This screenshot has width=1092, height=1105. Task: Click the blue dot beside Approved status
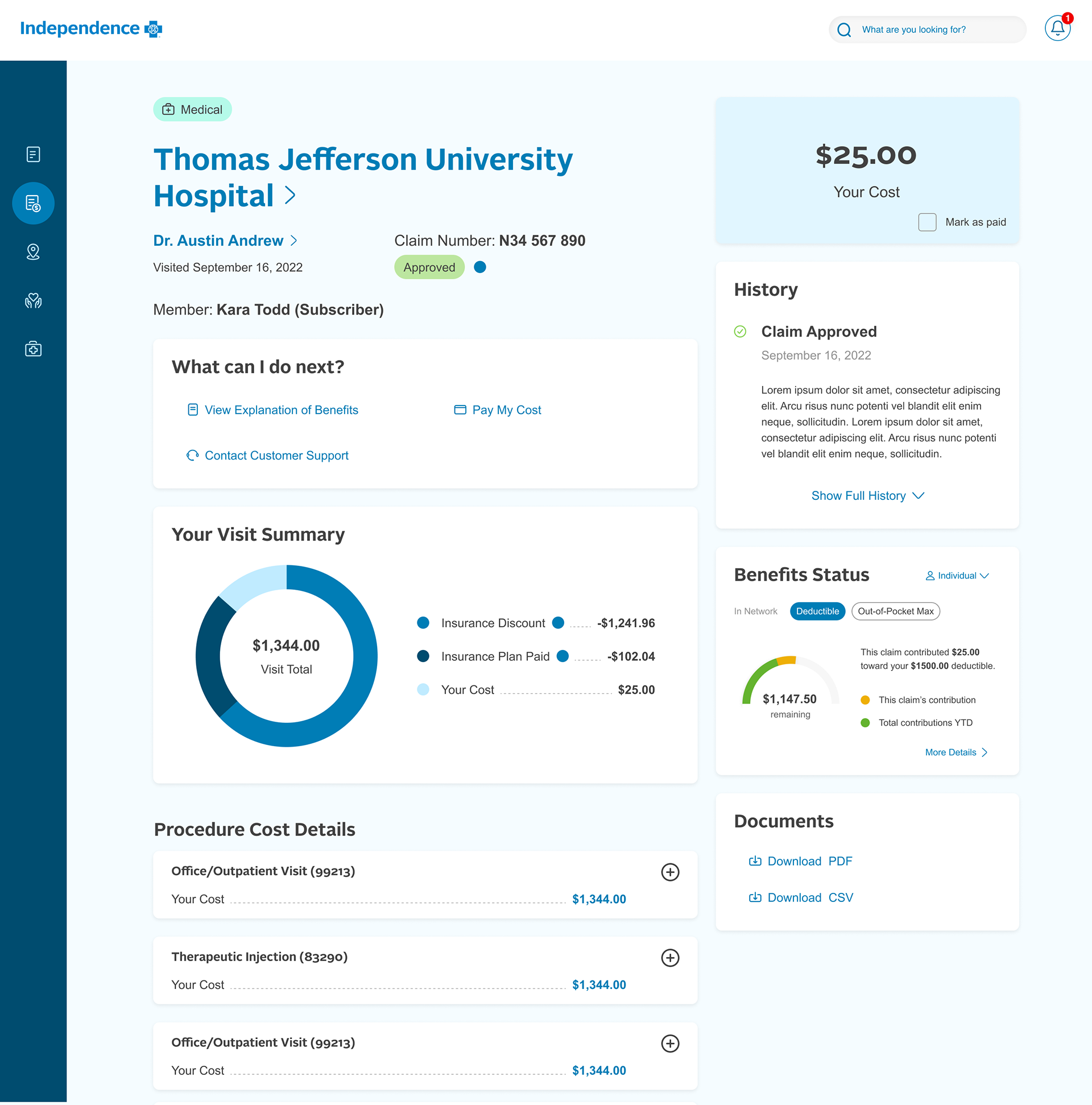point(480,267)
